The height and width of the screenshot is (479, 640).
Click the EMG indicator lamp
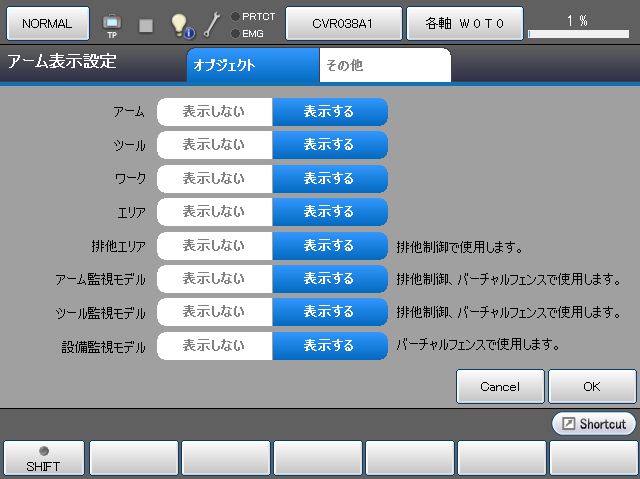[x=235, y=33]
